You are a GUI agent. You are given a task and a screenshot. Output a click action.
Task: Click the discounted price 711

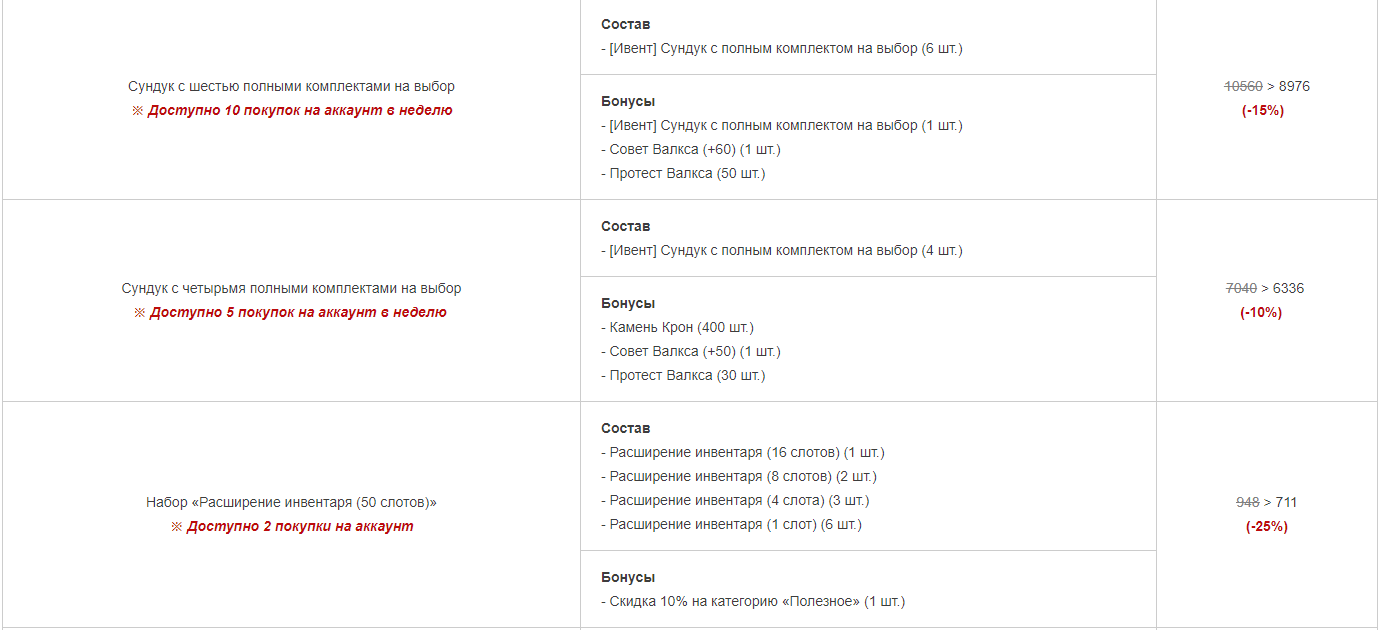1286,503
